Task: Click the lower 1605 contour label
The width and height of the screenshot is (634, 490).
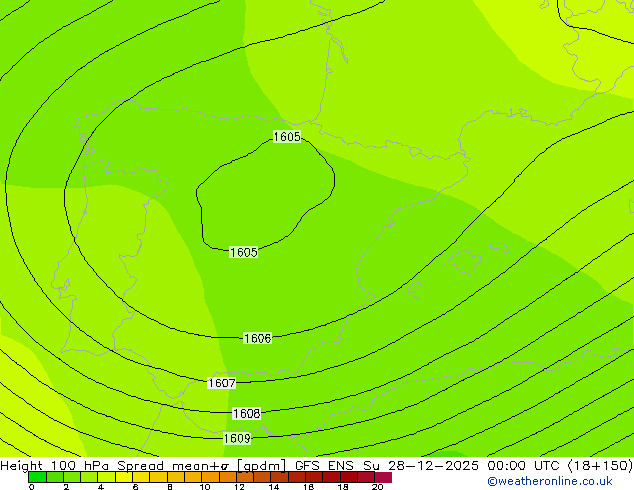Action: 243,252
